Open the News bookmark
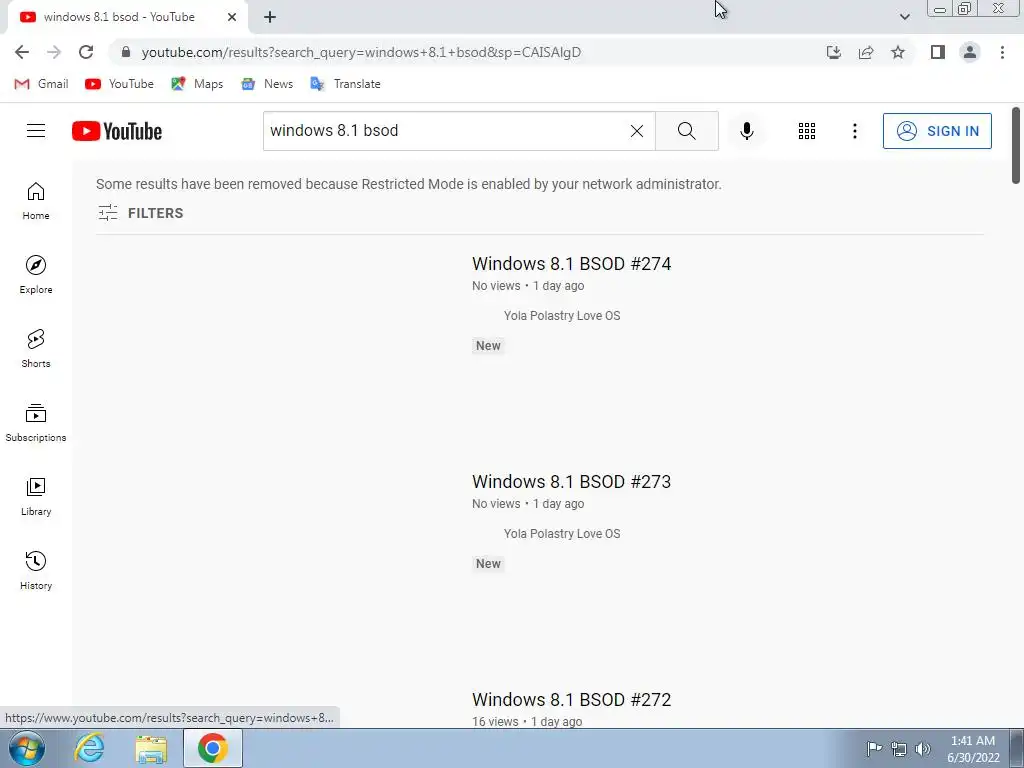The height and width of the screenshot is (768, 1024). (x=267, y=84)
